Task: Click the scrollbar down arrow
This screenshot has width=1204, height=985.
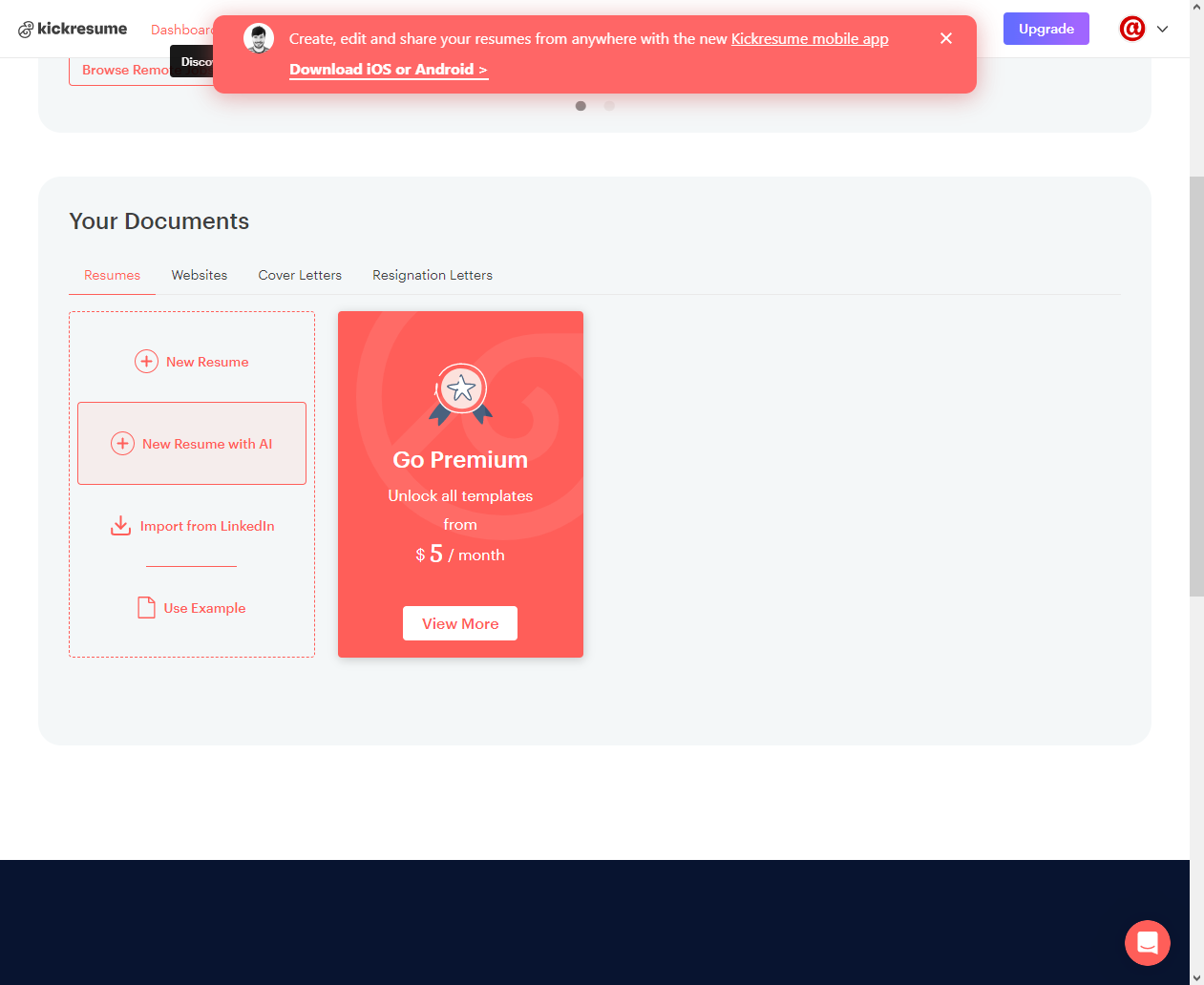Action: 1196,977
